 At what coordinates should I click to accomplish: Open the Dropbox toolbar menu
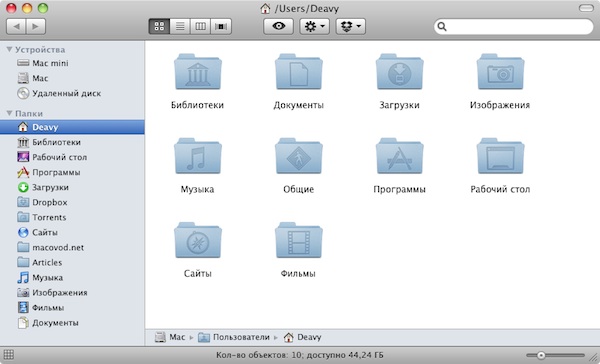[351, 26]
